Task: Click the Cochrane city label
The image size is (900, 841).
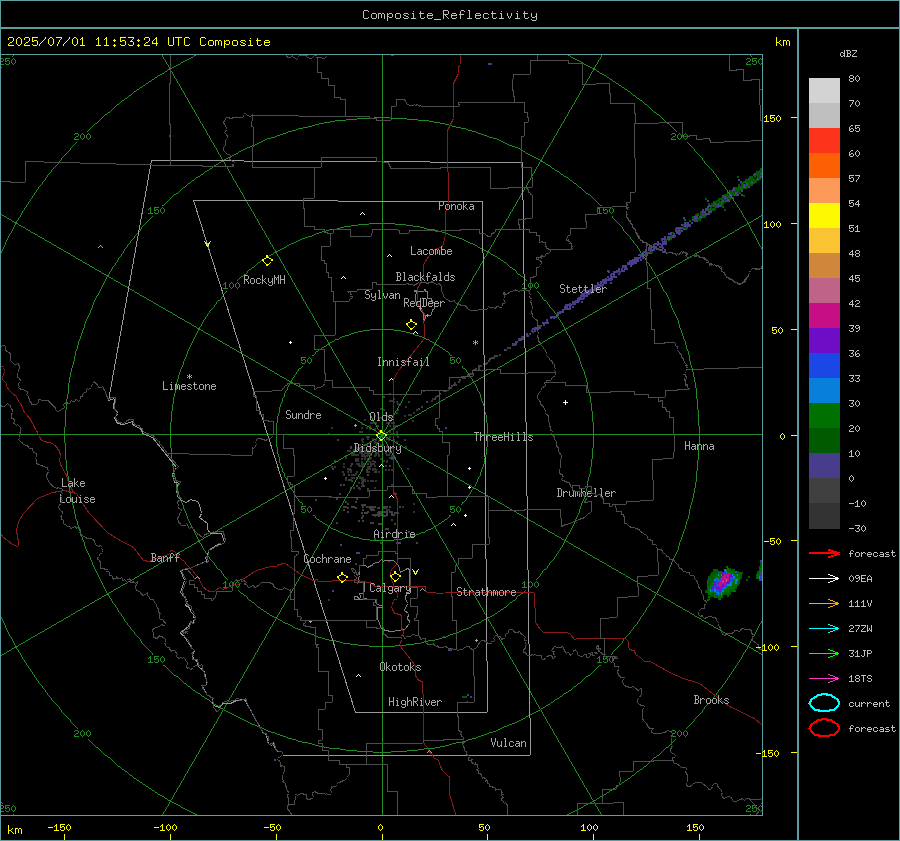Action: (327, 559)
